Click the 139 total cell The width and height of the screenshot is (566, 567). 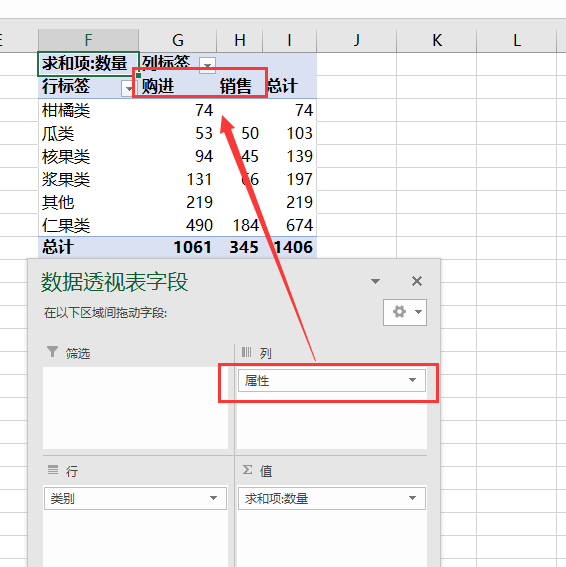pos(289,156)
